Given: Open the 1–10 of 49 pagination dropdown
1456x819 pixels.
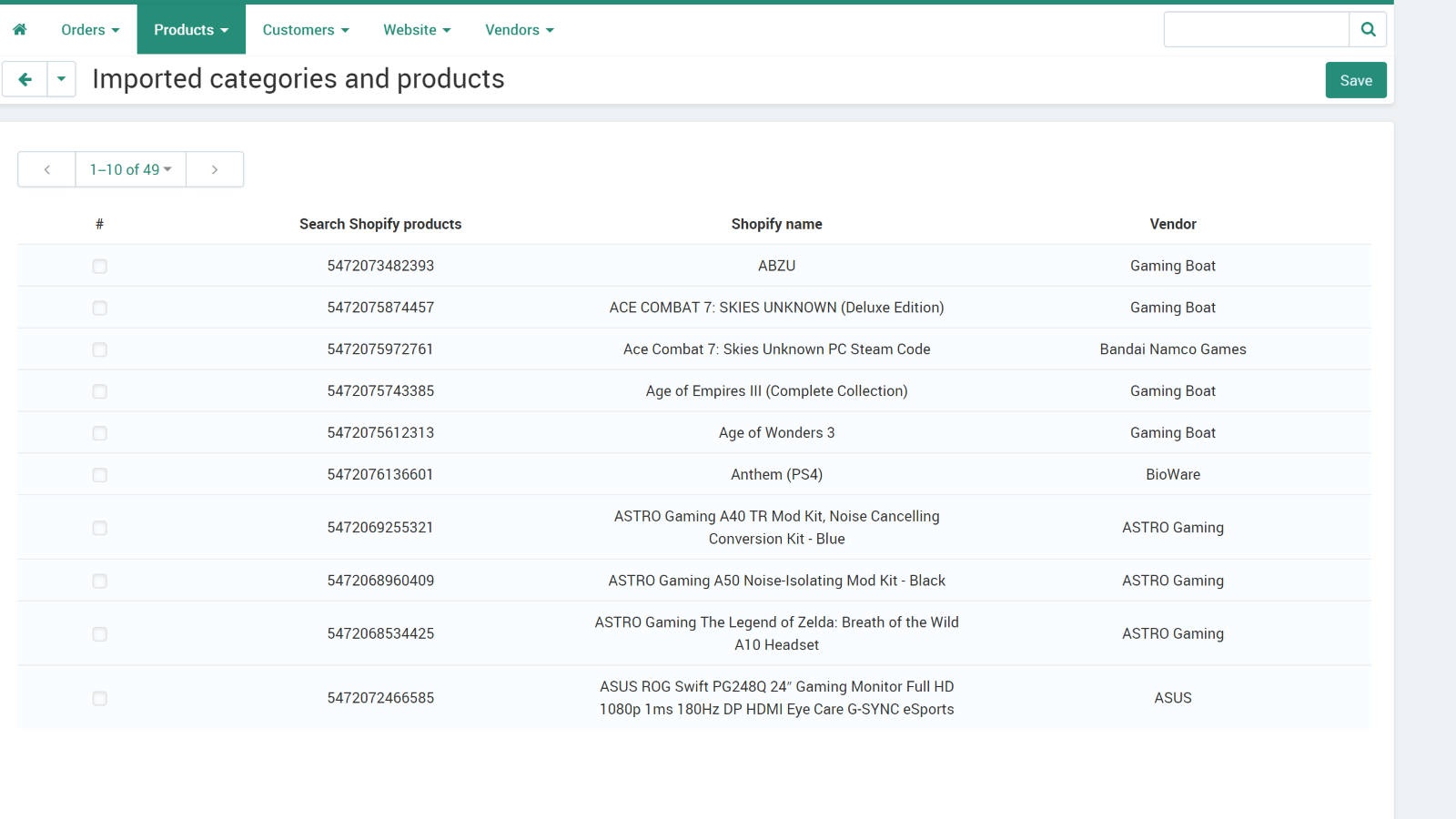Looking at the screenshot, I should pyautogui.click(x=130, y=169).
